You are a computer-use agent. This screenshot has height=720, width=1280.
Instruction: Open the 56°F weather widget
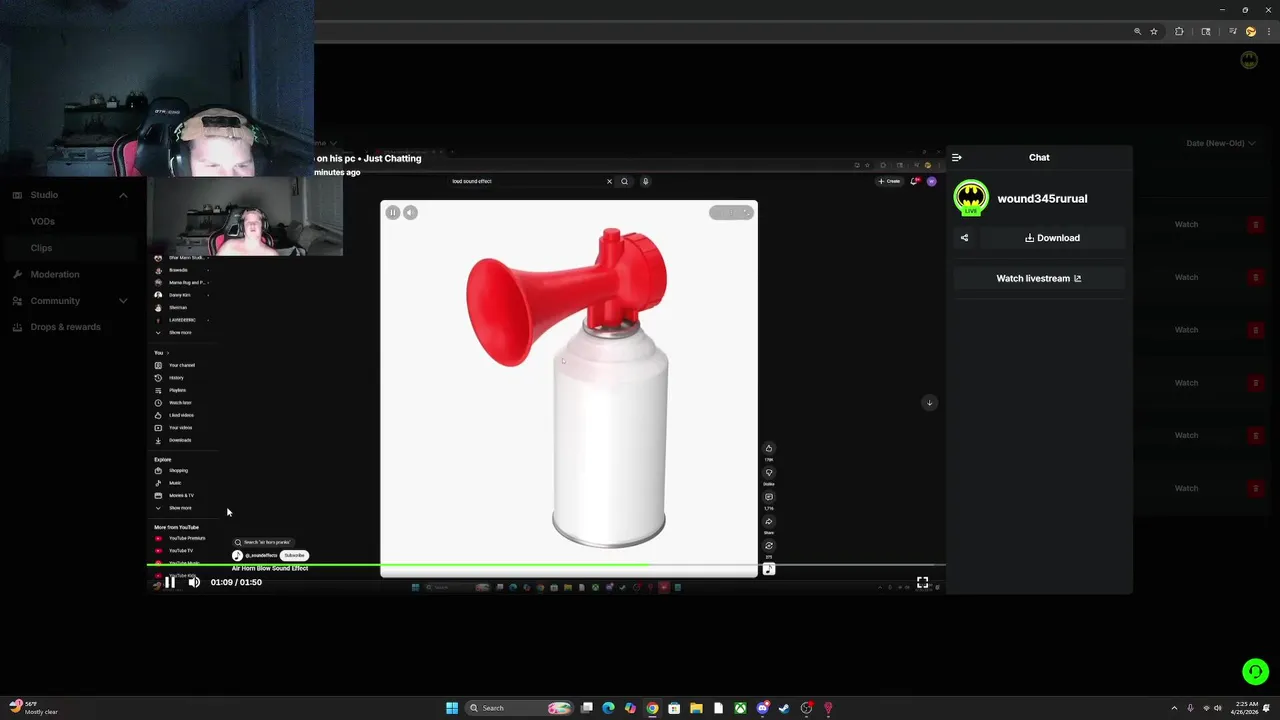[x=34, y=708]
